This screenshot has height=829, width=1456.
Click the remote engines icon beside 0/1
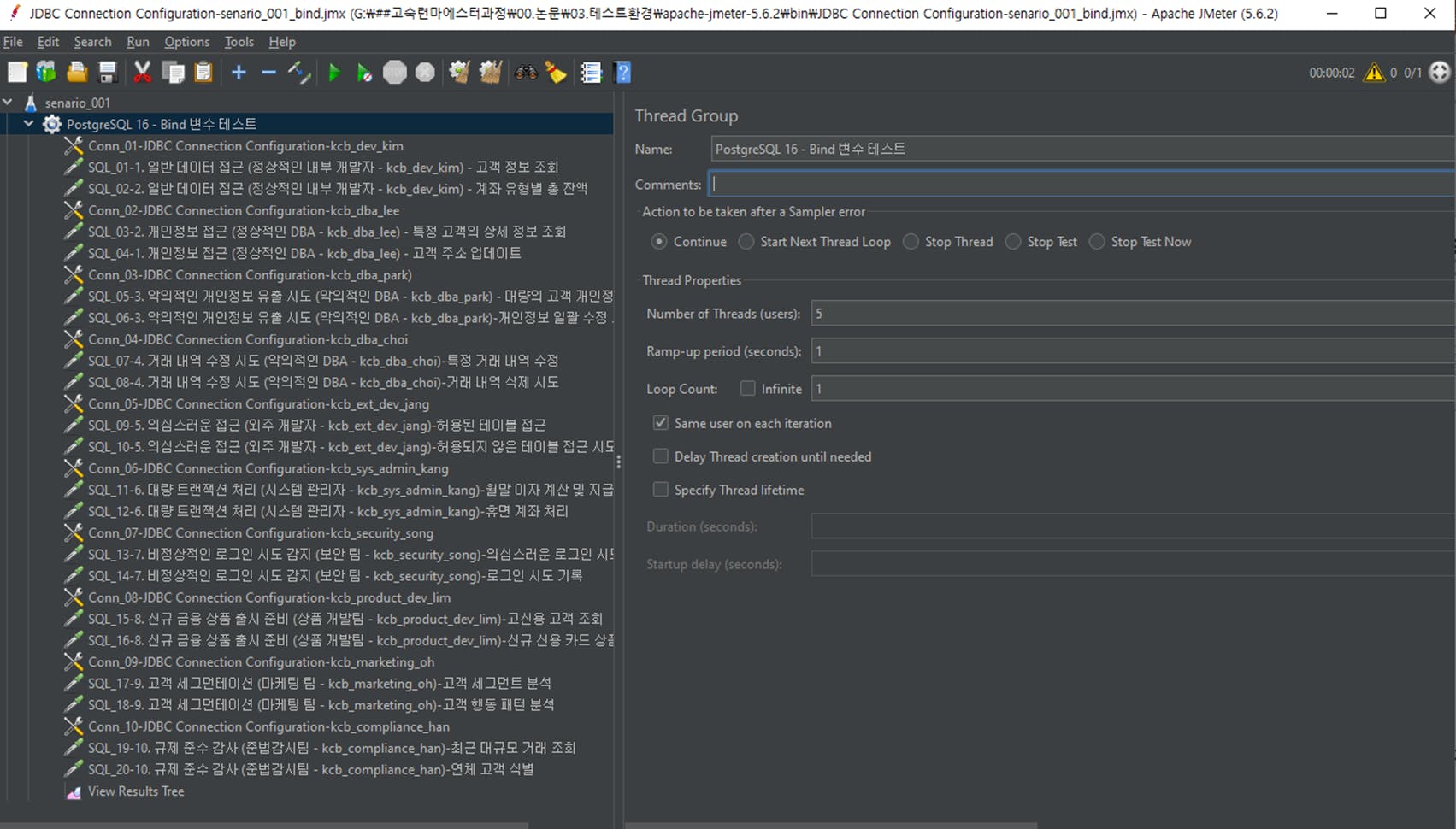[1440, 73]
